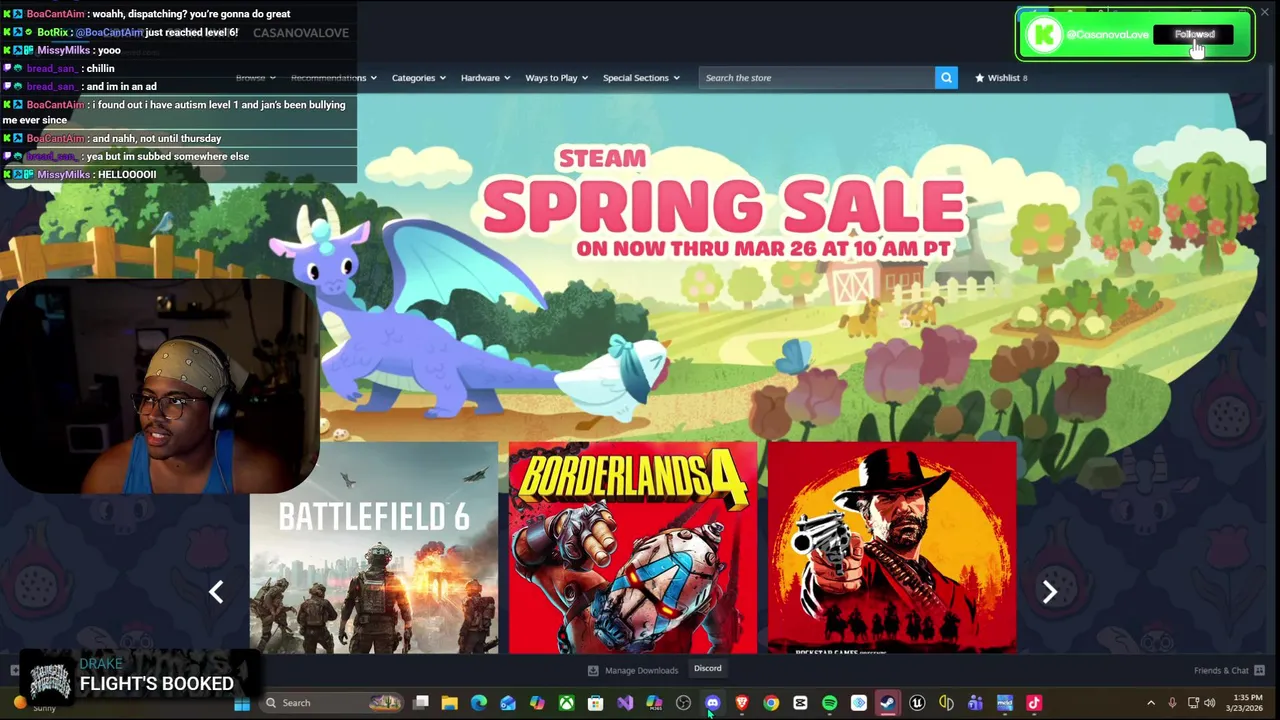
Task: Launch Brave browser from taskbar
Action: tap(741, 703)
